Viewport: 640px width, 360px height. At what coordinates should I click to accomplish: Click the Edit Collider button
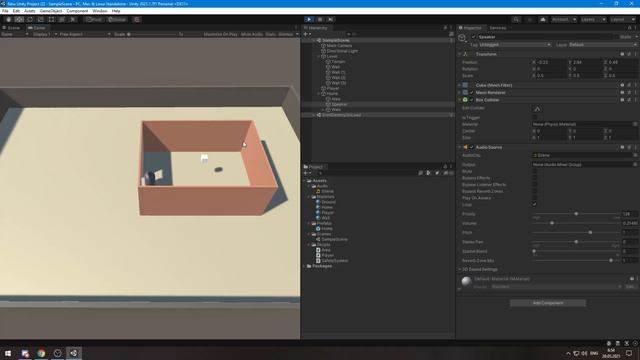(537, 109)
